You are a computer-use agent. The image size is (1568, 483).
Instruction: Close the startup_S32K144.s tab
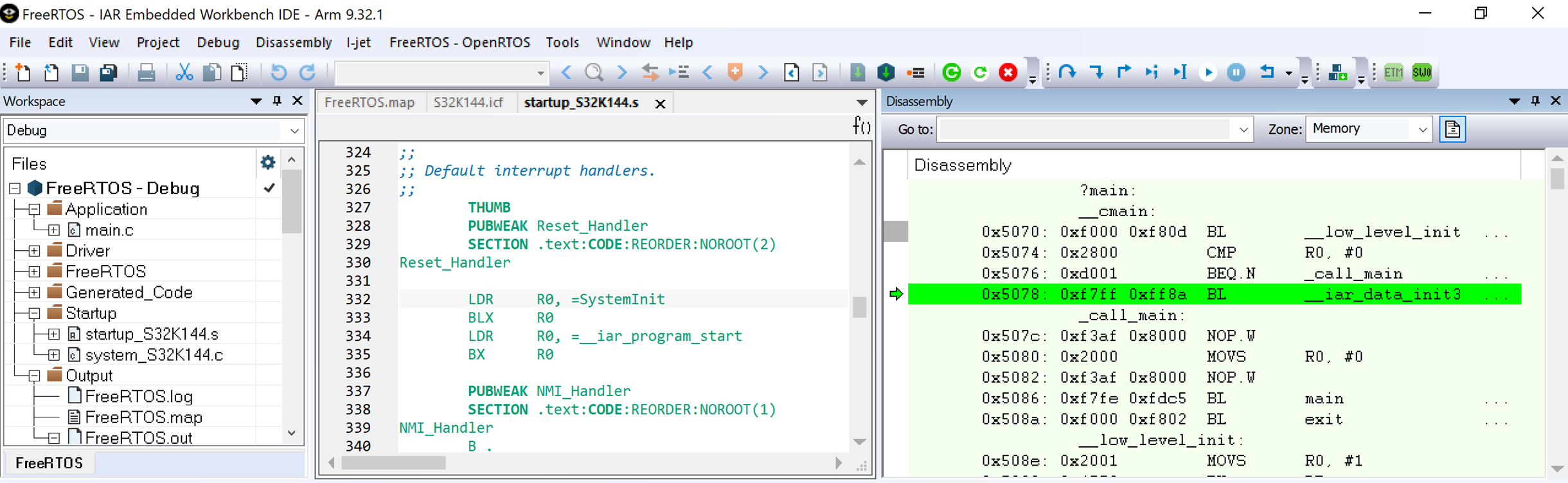point(660,104)
